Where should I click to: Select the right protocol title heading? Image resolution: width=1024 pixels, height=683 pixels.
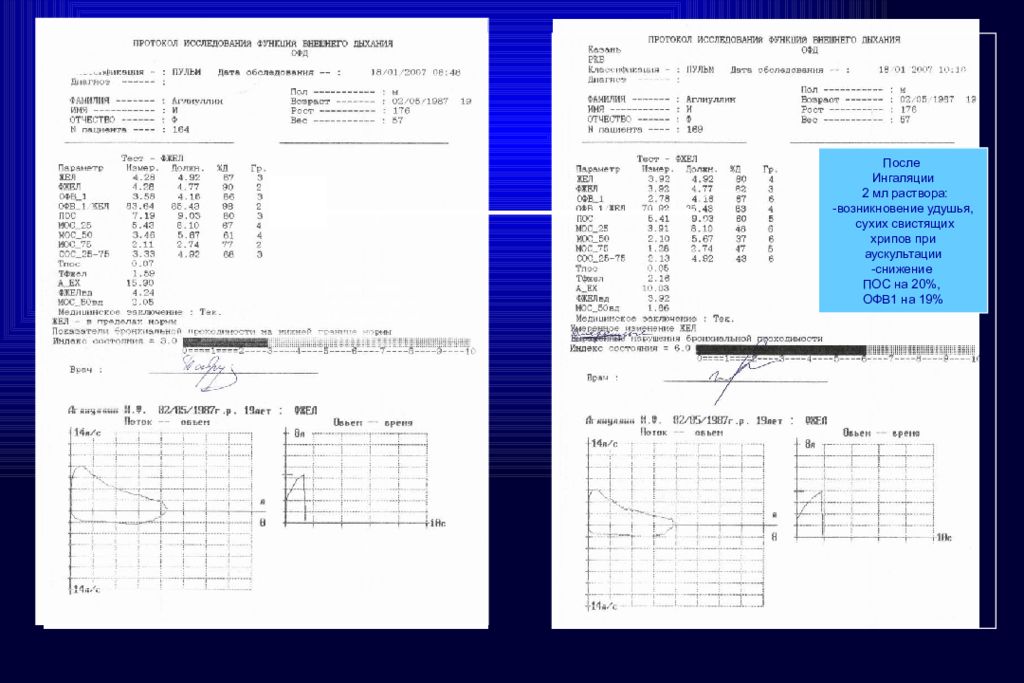(x=773, y=40)
